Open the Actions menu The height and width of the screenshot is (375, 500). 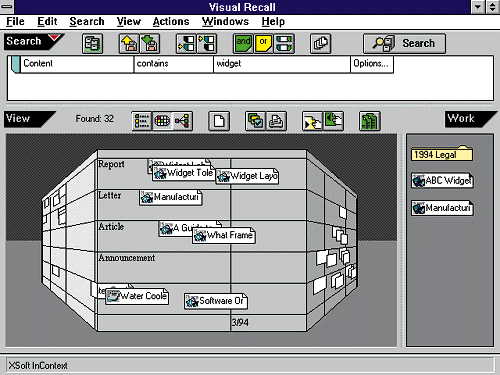(x=171, y=22)
